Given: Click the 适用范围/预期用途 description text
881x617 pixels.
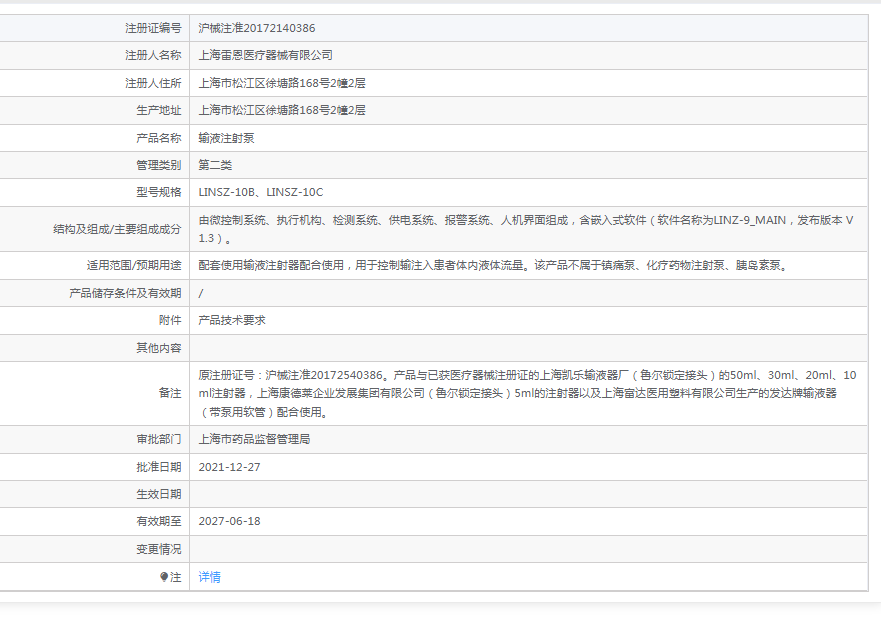Looking at the screenshot, I should pos(494,265).
